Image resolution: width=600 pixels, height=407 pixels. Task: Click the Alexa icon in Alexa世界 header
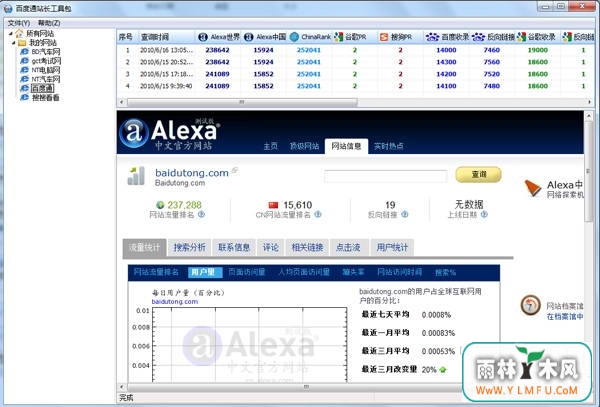203,37
